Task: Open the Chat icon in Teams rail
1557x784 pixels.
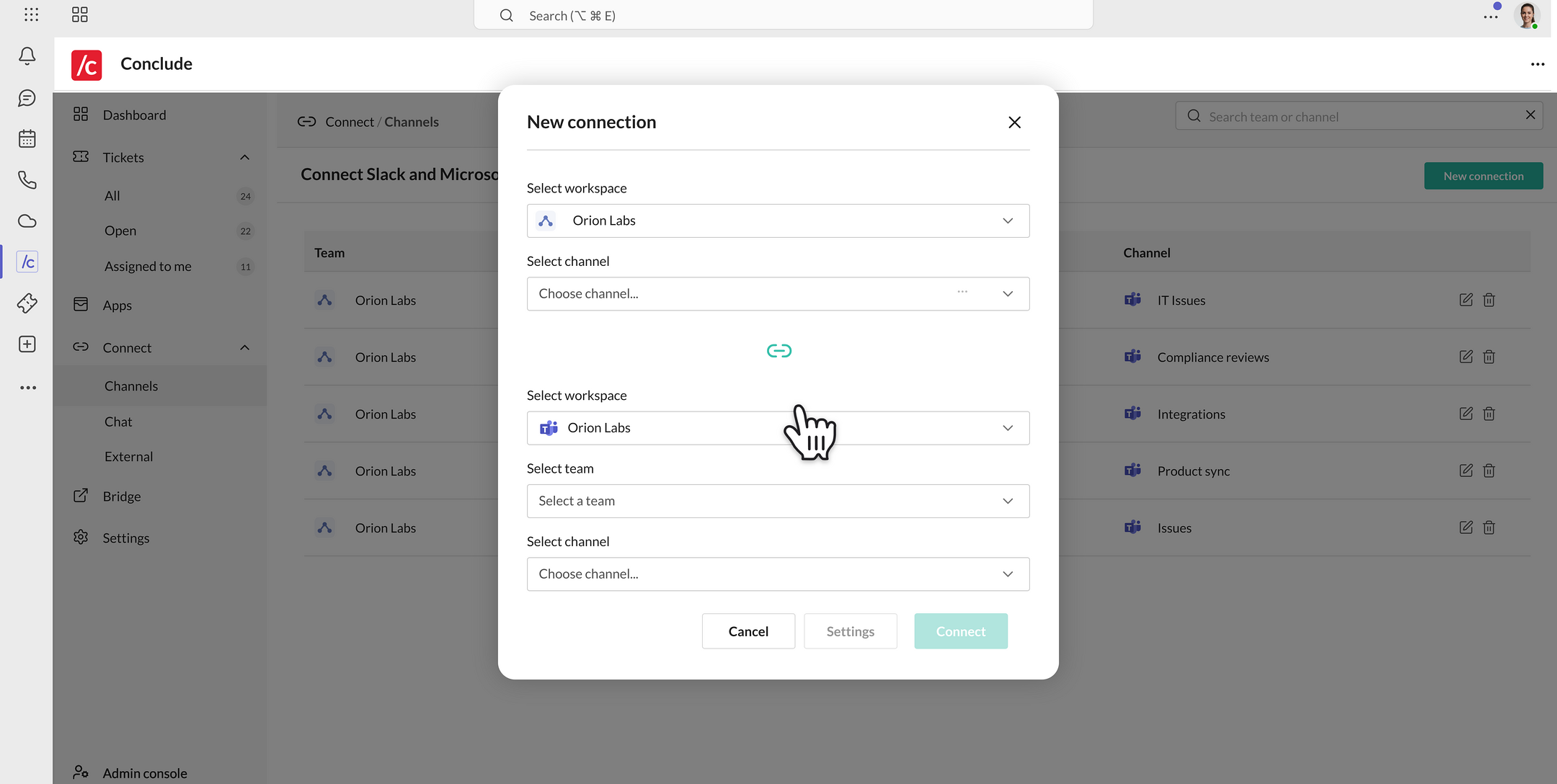Action: pyautogui.click(x=27, y=98)
